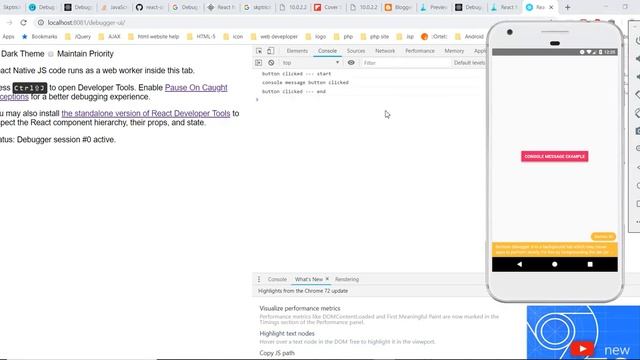Open the Rendering drawer tab

click(347, 279)
